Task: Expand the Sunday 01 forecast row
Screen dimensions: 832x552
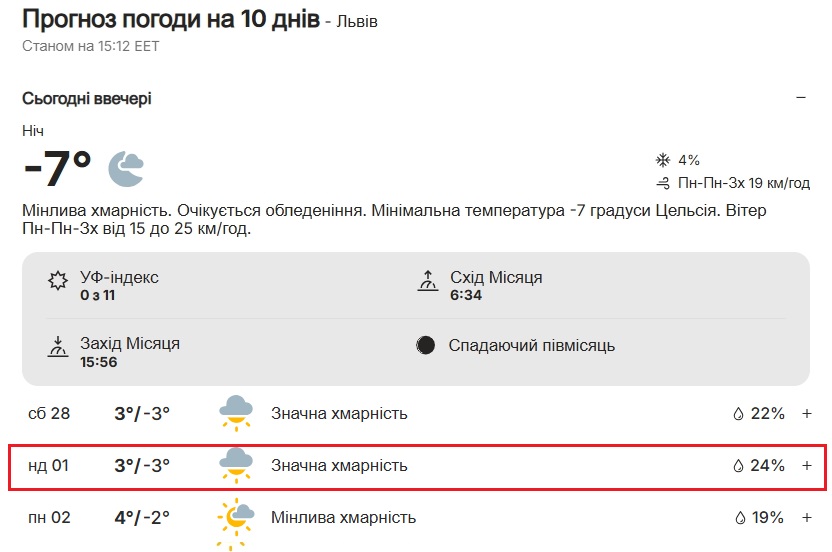Action: pos(807,466)
